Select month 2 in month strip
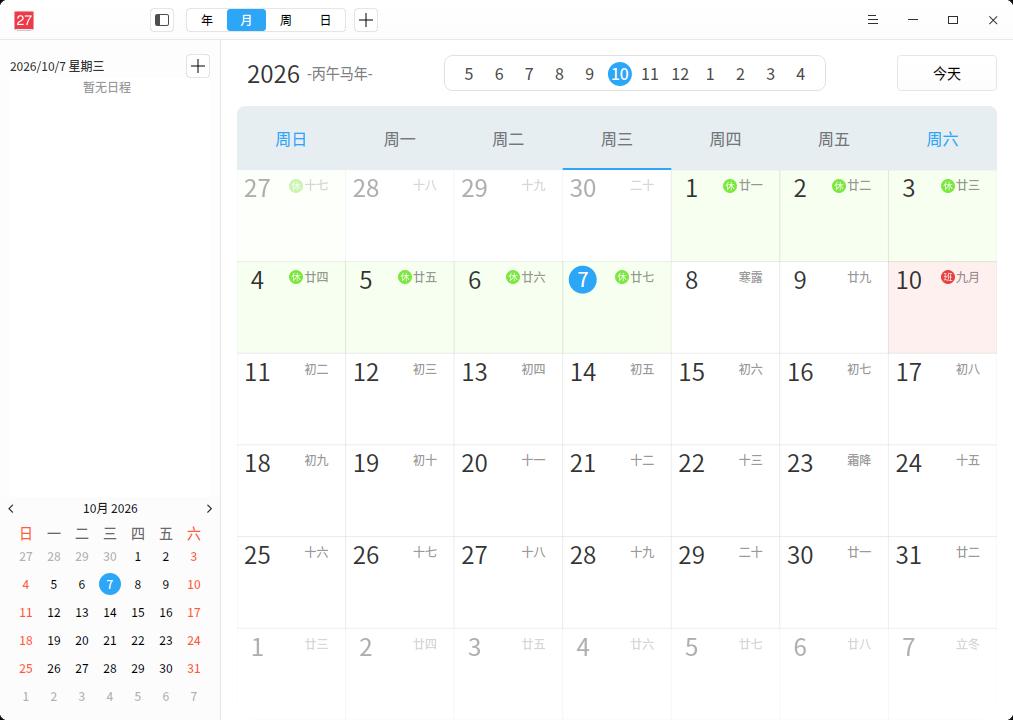Screen dimensions: 1013x720 point(740,74)
